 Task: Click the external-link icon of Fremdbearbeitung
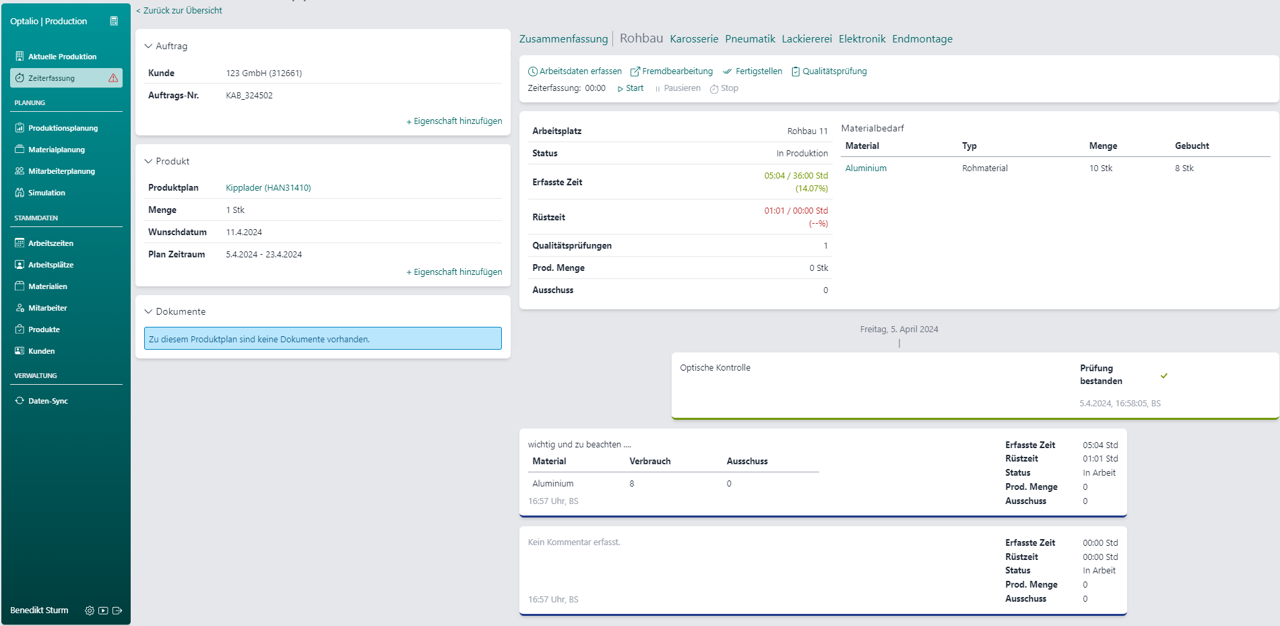point(635,72)
